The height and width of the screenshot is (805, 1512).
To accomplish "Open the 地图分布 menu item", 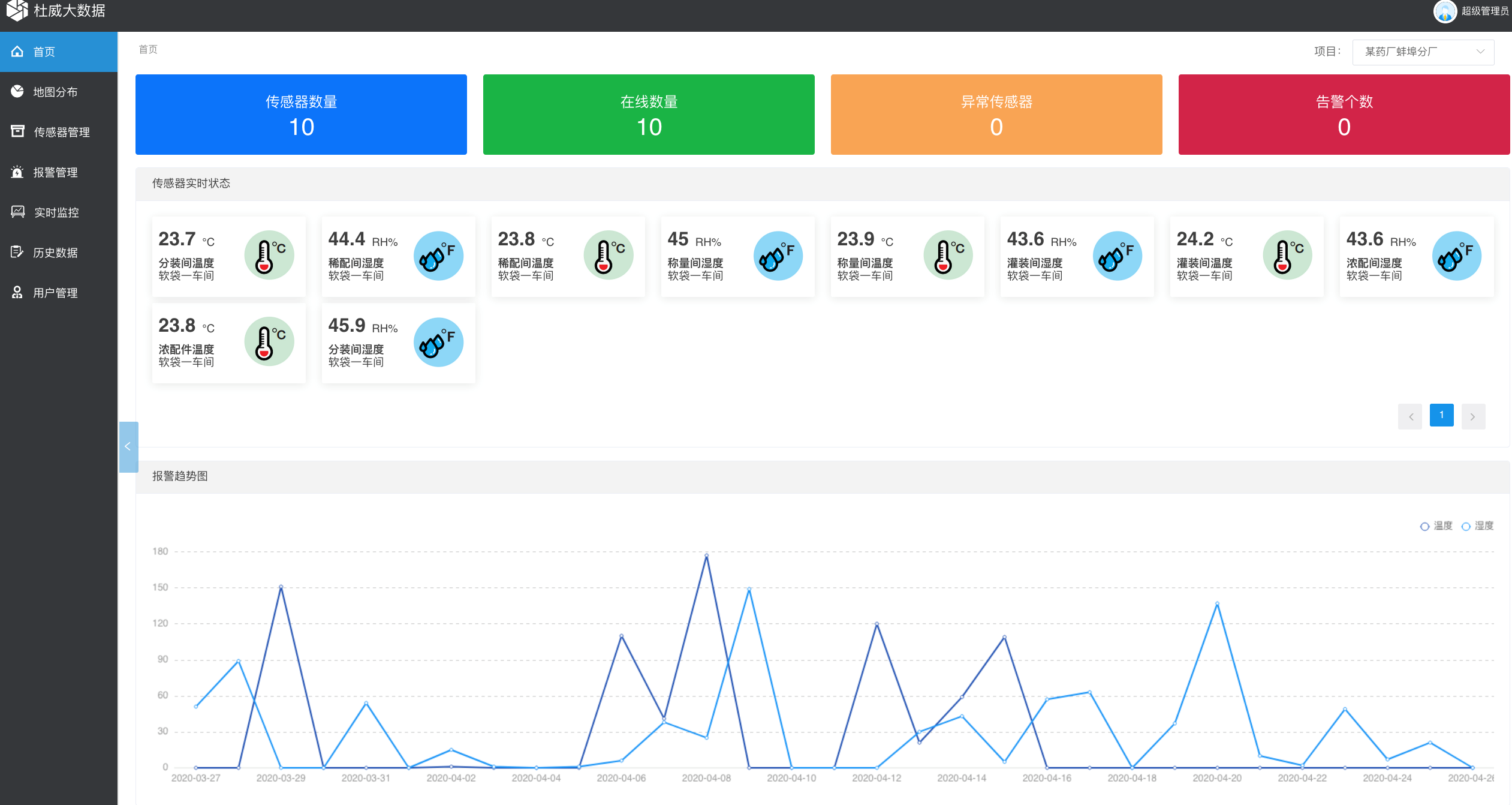I will click(59, 92).
